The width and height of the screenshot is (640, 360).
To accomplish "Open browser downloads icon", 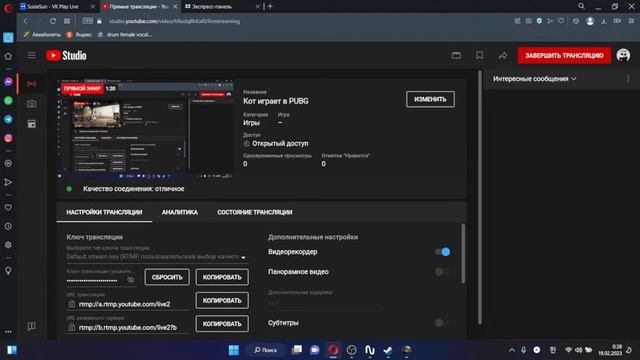I will click(604, 21).
